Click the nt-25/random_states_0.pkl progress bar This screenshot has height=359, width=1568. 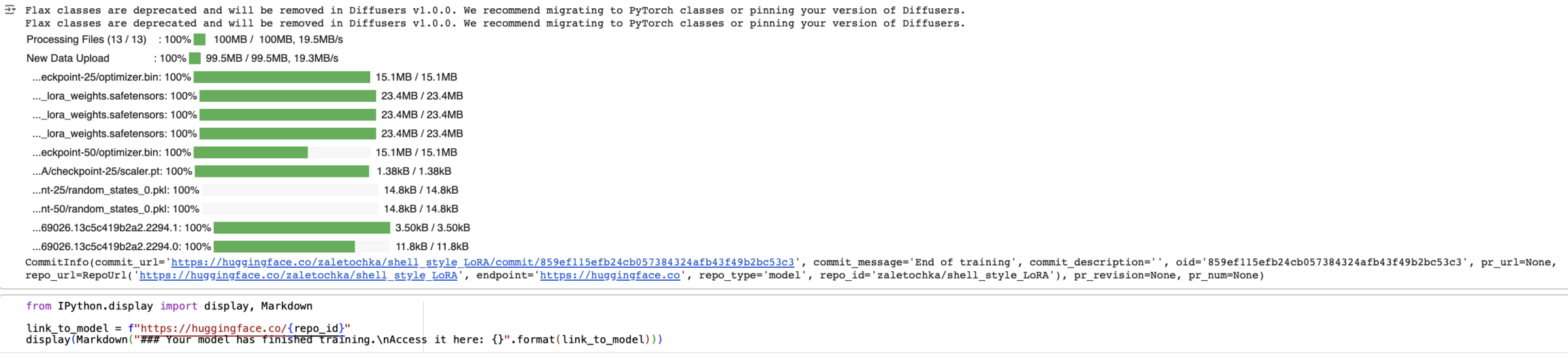pyautogui.click(x=290, y=190)
